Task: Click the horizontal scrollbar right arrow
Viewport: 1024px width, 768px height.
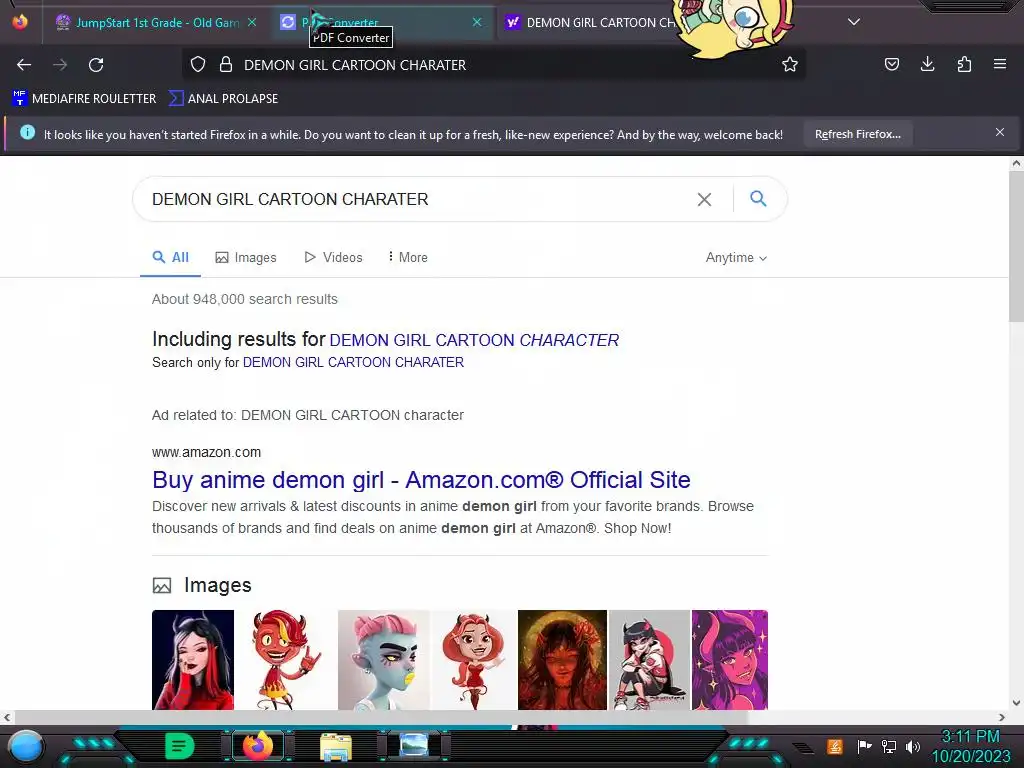Action: (x=1002, y=717)
